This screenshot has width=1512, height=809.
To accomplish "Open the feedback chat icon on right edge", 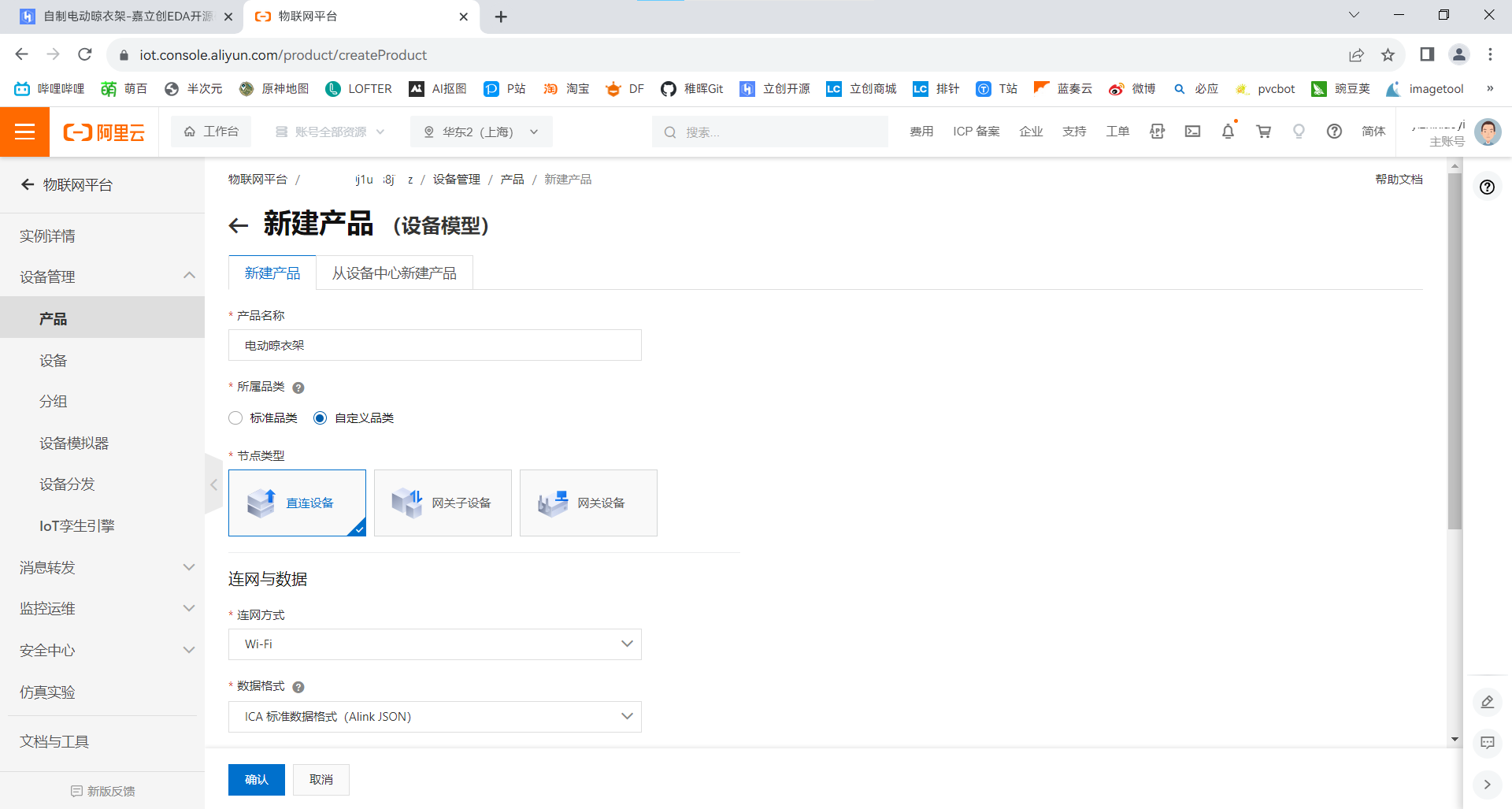I will [1488, 744].
